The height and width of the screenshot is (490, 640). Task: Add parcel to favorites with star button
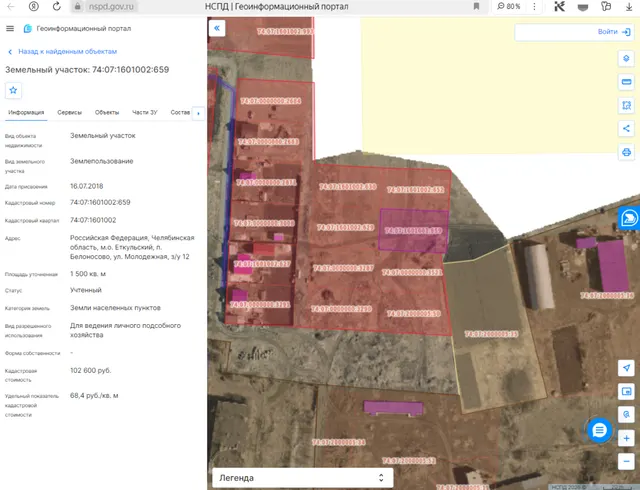13,90
